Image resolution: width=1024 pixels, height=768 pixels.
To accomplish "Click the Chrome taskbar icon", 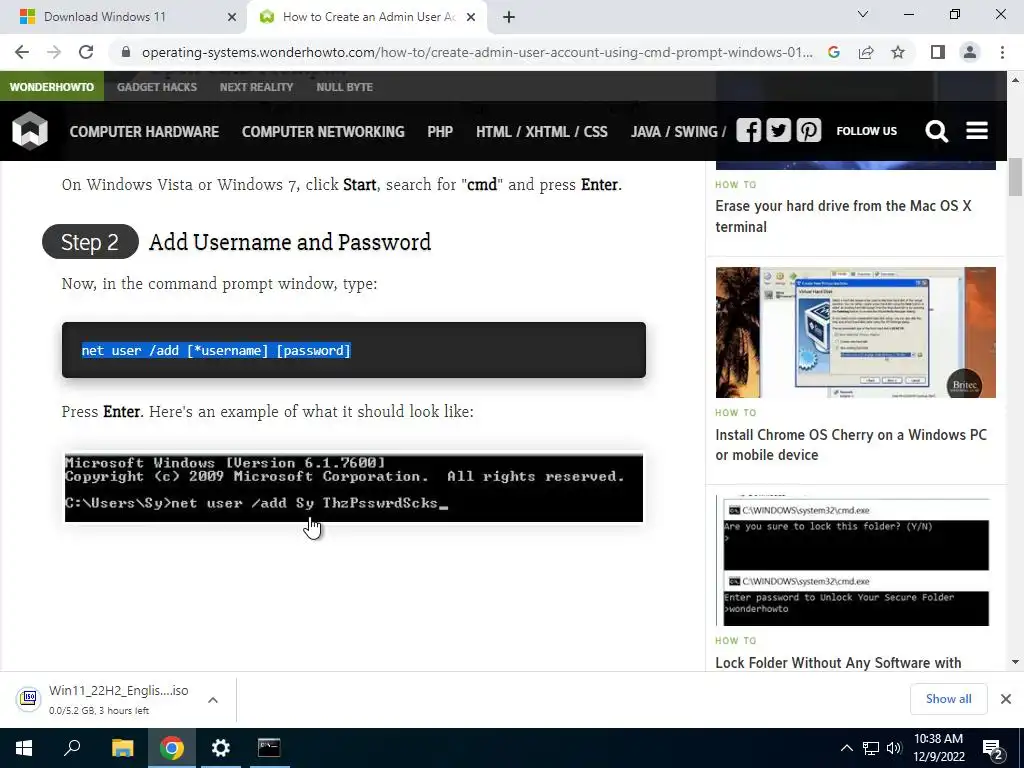I will [172, 748].
